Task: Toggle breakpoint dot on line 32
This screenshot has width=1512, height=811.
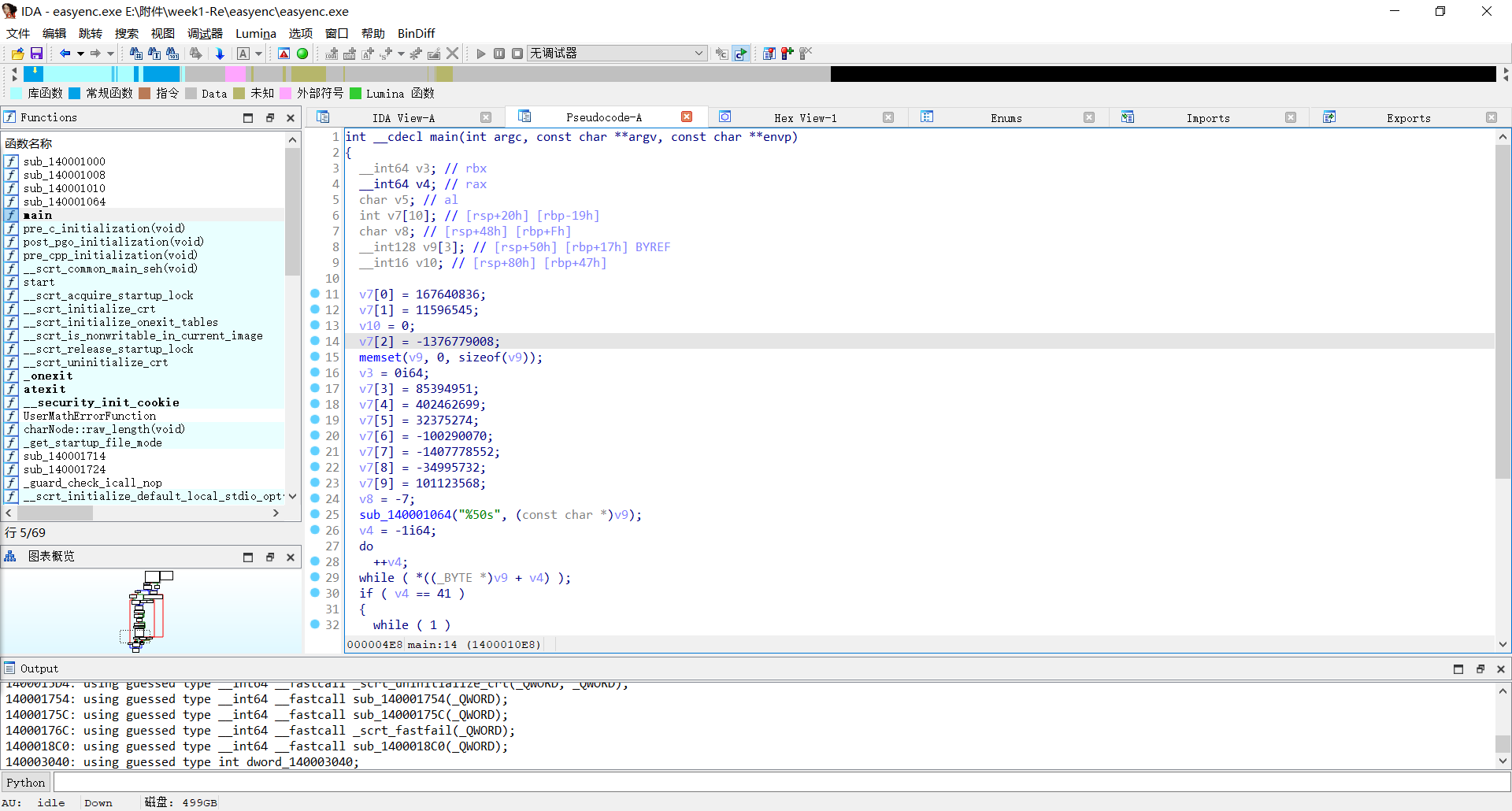Action: point(315,624)
